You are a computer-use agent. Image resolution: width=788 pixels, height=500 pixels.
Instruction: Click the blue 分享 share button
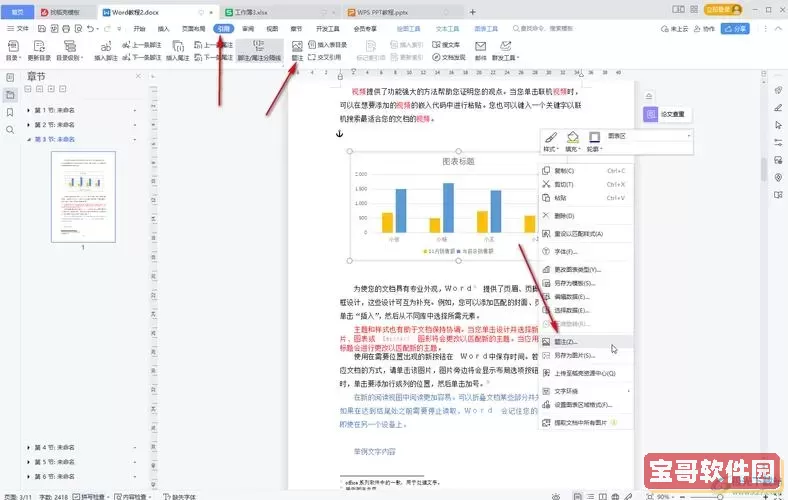click(735, 29)
